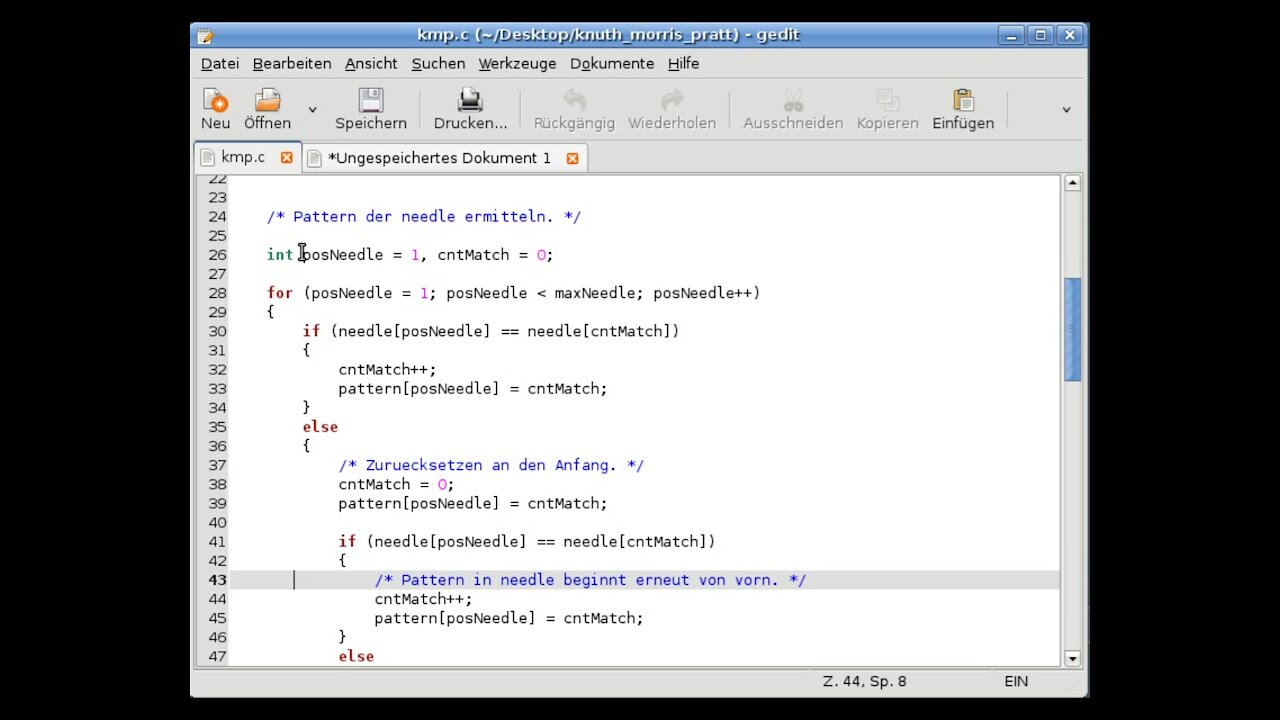Click the 'else' keyword on line 35
1280x720 pixels.
click(320, 427)
